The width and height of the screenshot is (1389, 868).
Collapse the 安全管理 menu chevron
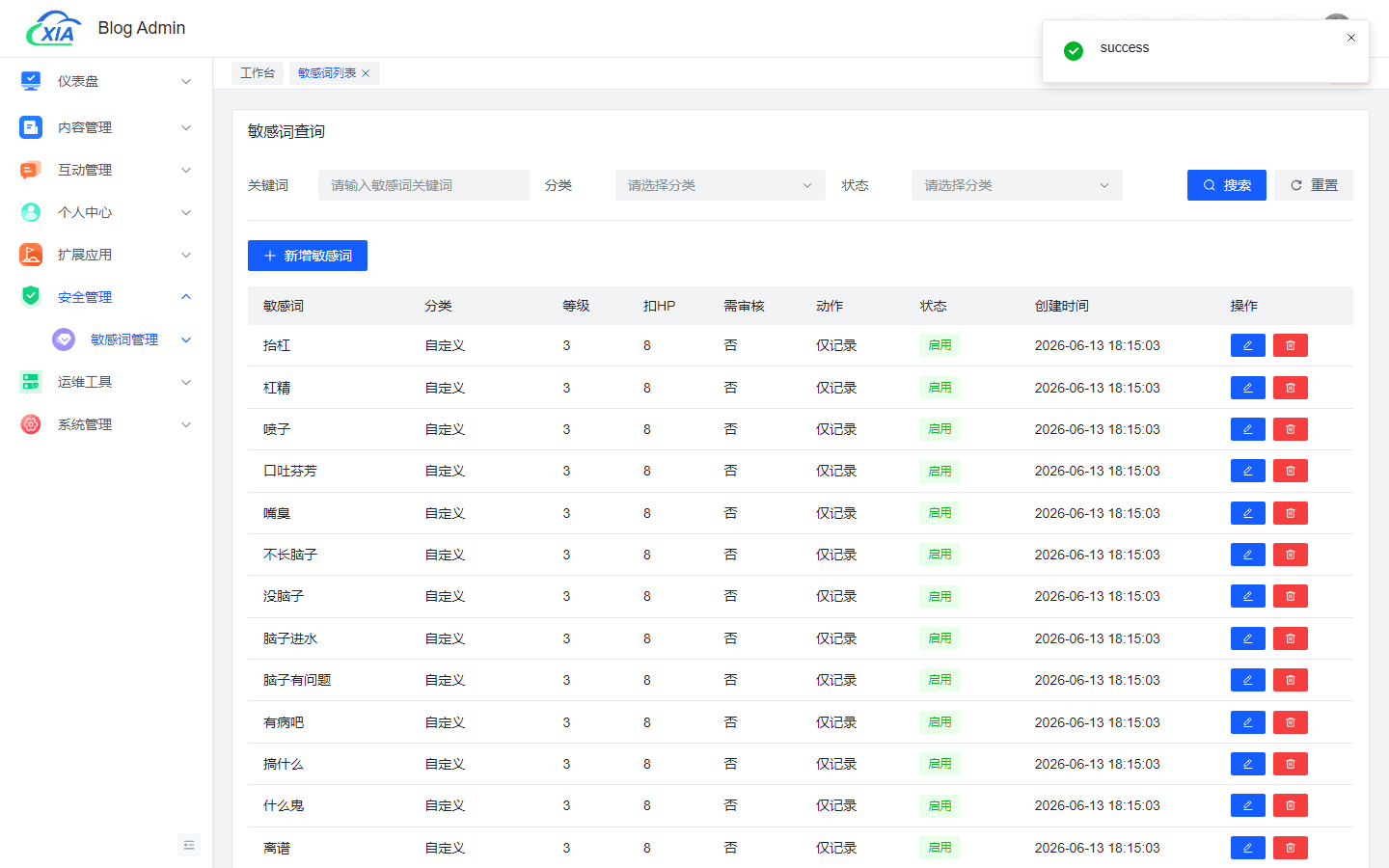coord(186,296)
